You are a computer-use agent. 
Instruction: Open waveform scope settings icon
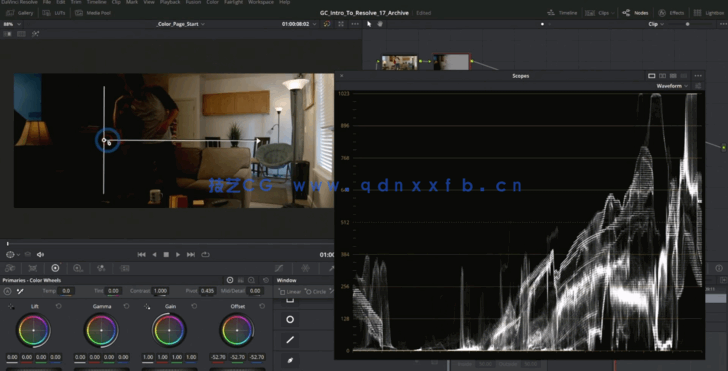point(697,86)
